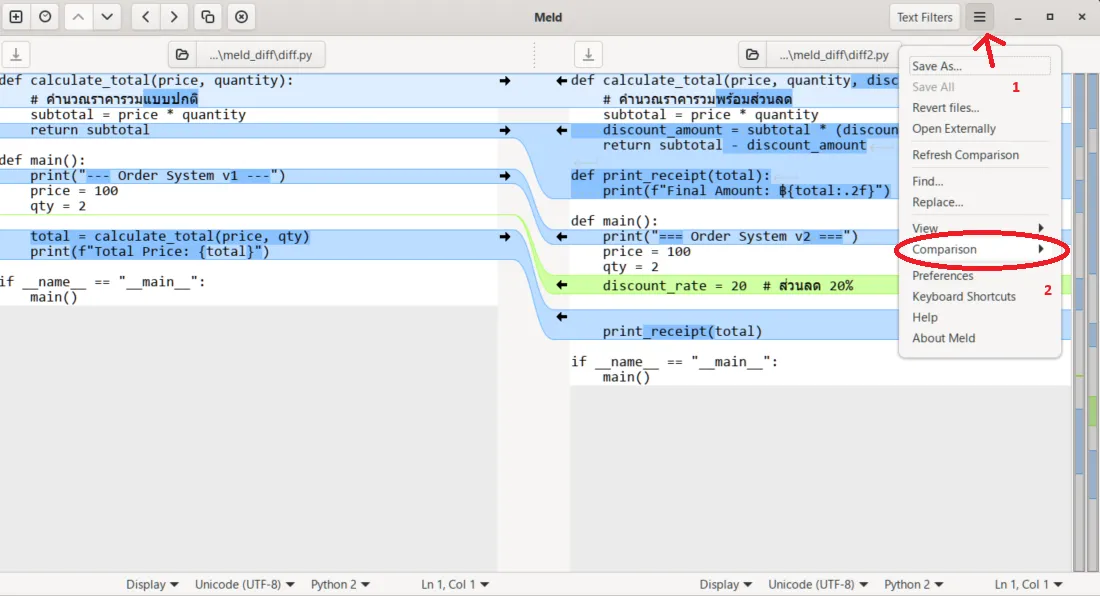This screenshot has height=596, width=1100.
Task: Open left pane Unicode (UTF-8) encoding dropdown
Action: click(x=244, y=585)
